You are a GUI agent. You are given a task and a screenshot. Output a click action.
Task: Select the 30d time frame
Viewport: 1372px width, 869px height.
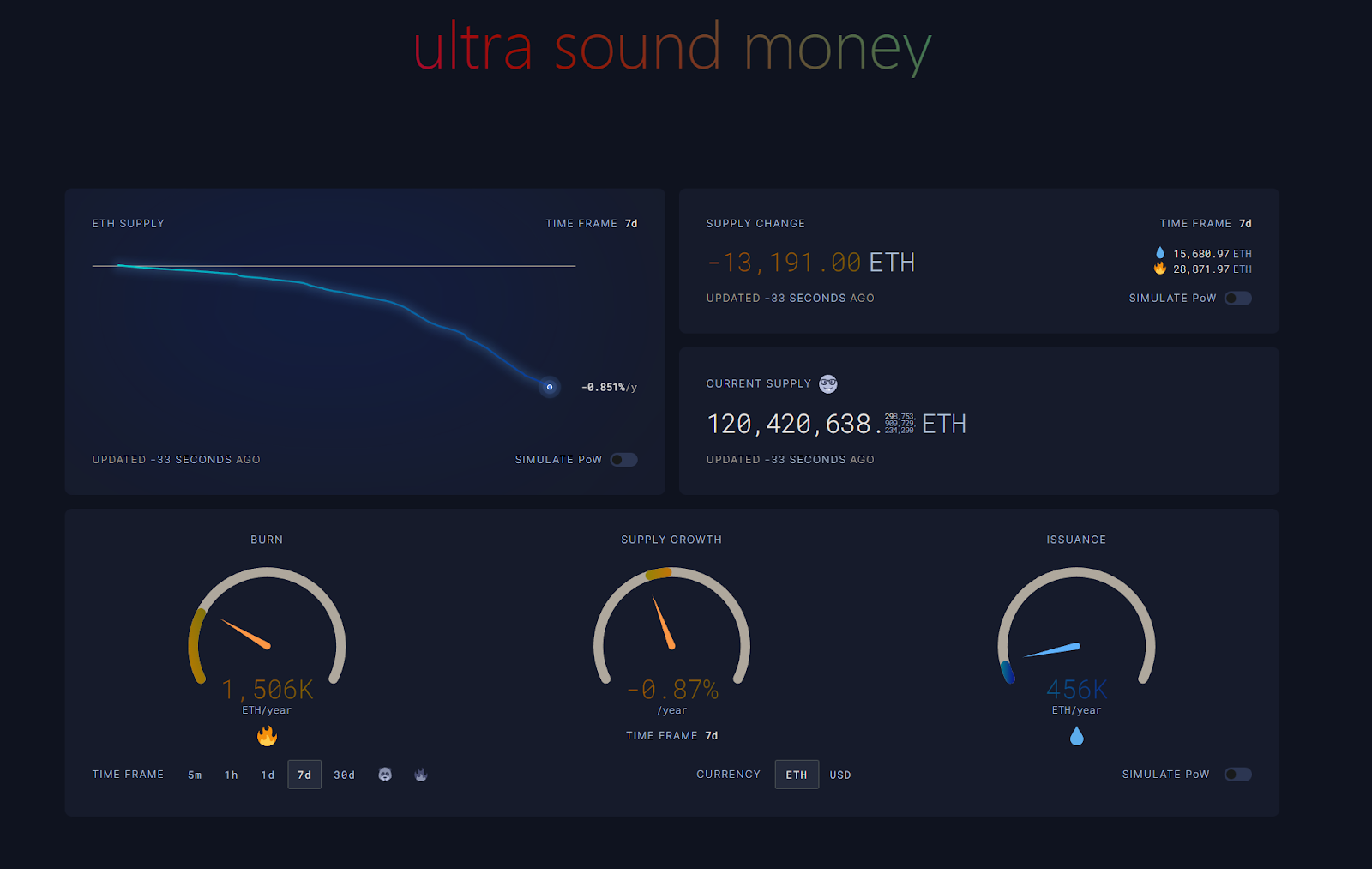click(344, 775)
